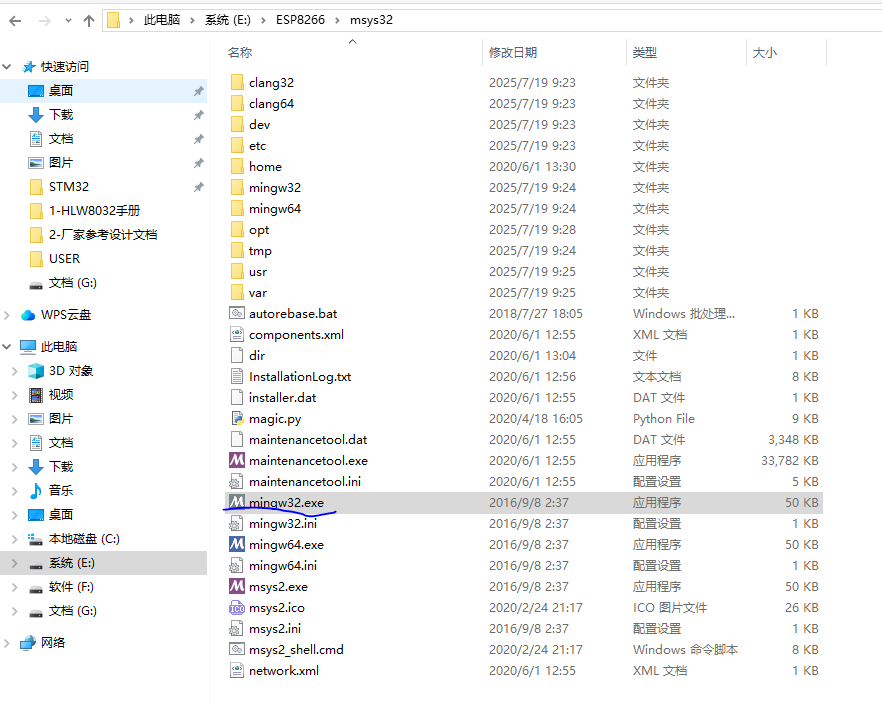Open the mingw64 folder in file list
882x703 pixels.
[274, 208]
